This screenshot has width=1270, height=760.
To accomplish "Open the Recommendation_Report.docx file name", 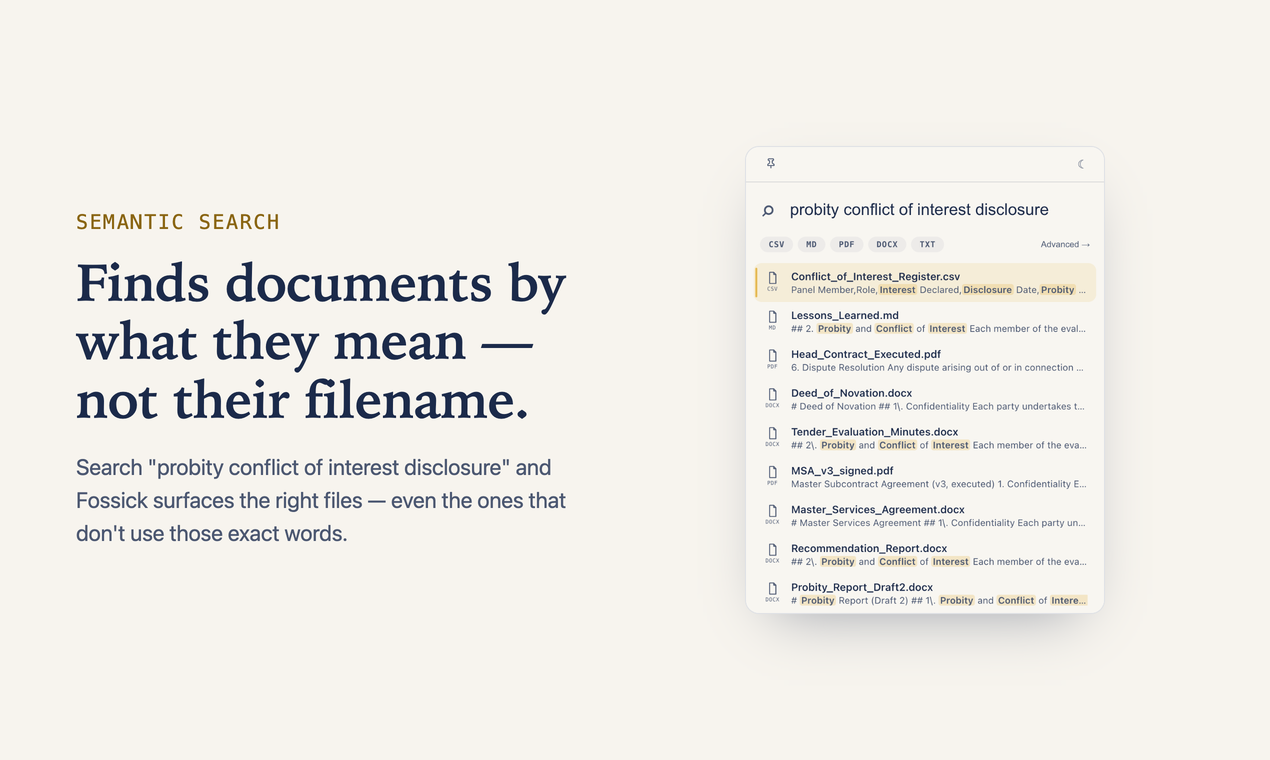I will tap(869, 549).
